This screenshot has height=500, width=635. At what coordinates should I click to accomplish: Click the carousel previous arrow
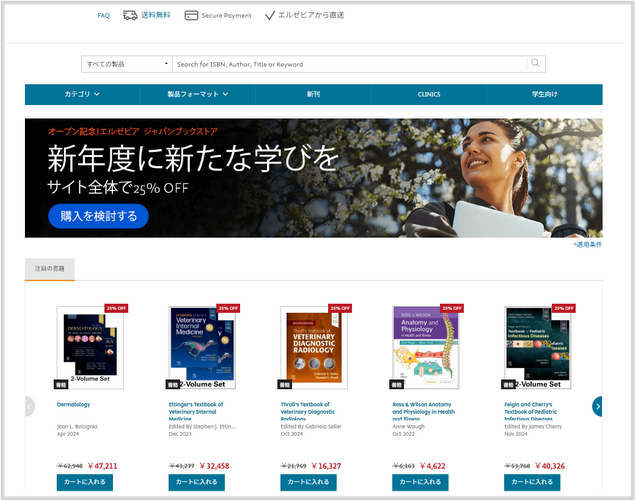click(x=30, y=406)
